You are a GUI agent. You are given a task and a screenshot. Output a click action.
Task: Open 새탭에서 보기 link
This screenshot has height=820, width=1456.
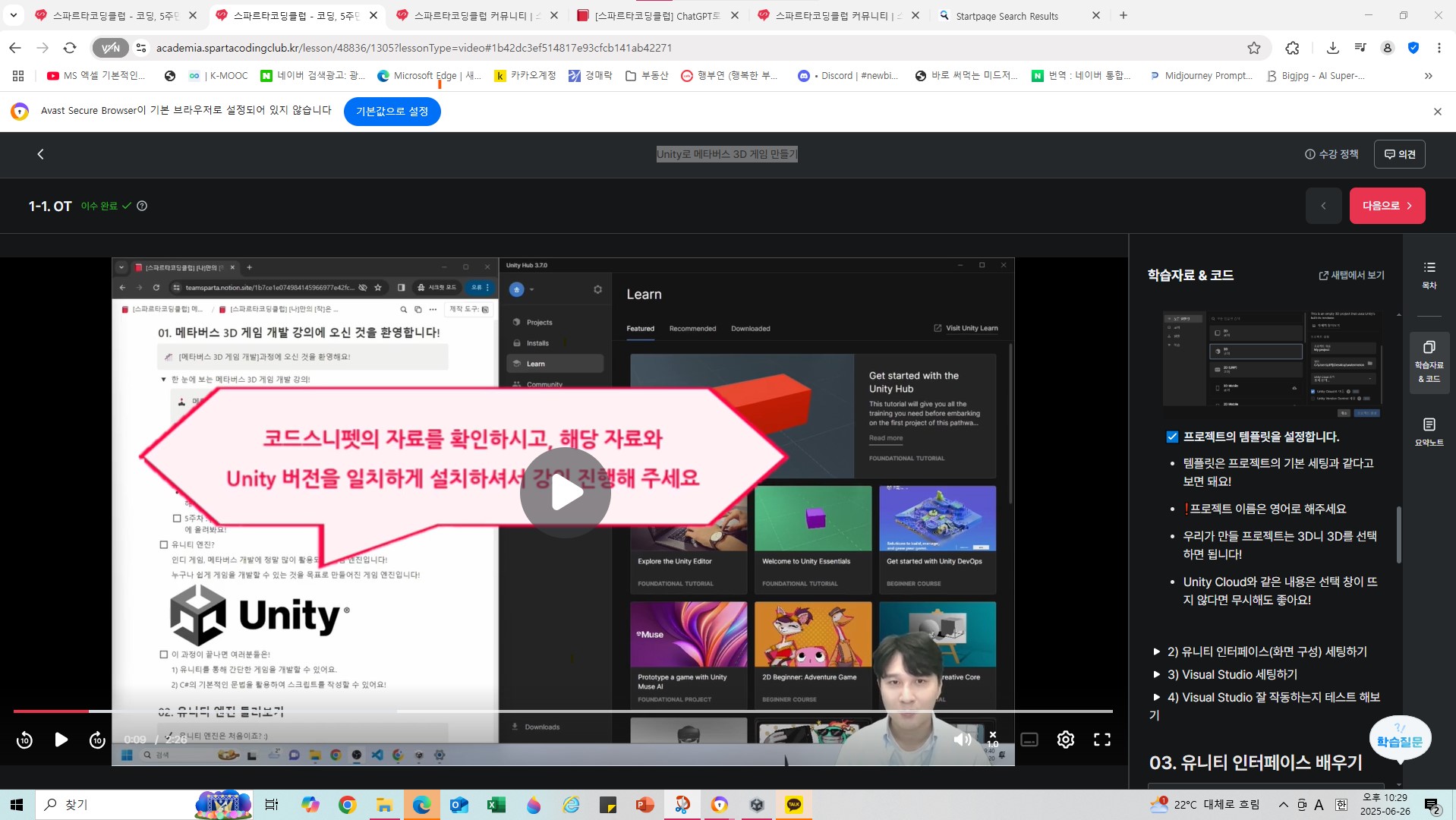click(x=1351, y=275)
